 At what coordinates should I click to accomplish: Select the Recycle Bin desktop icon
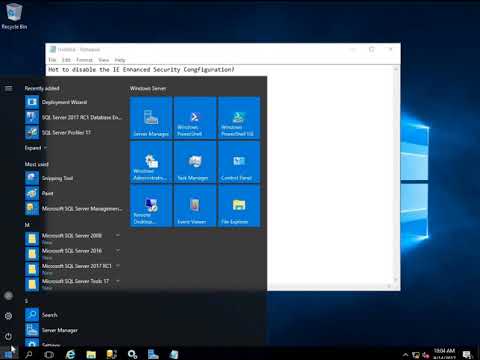pos(14,15)
